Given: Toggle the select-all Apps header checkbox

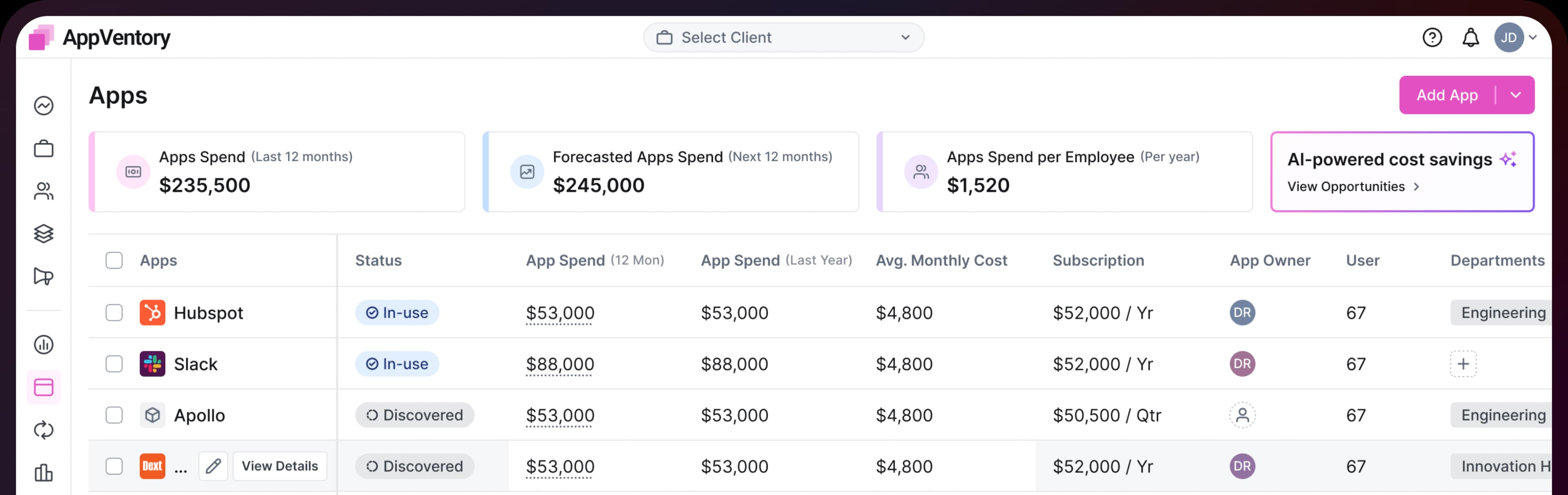Looking at the screenshot, I should tap(114, 261).
